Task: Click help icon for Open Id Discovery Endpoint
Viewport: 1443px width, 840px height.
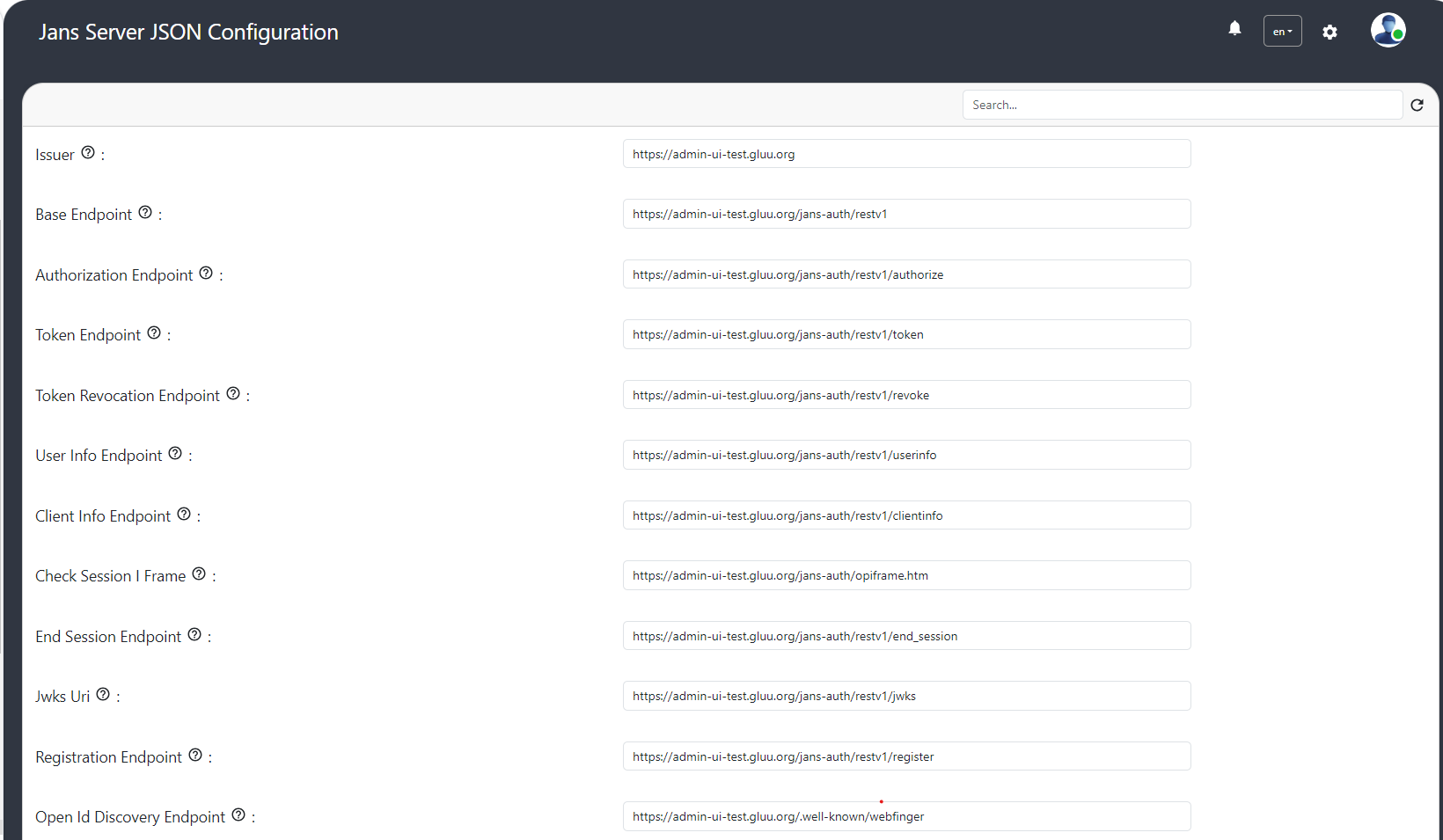Action: pyautogui.click(x=238, y=815)
